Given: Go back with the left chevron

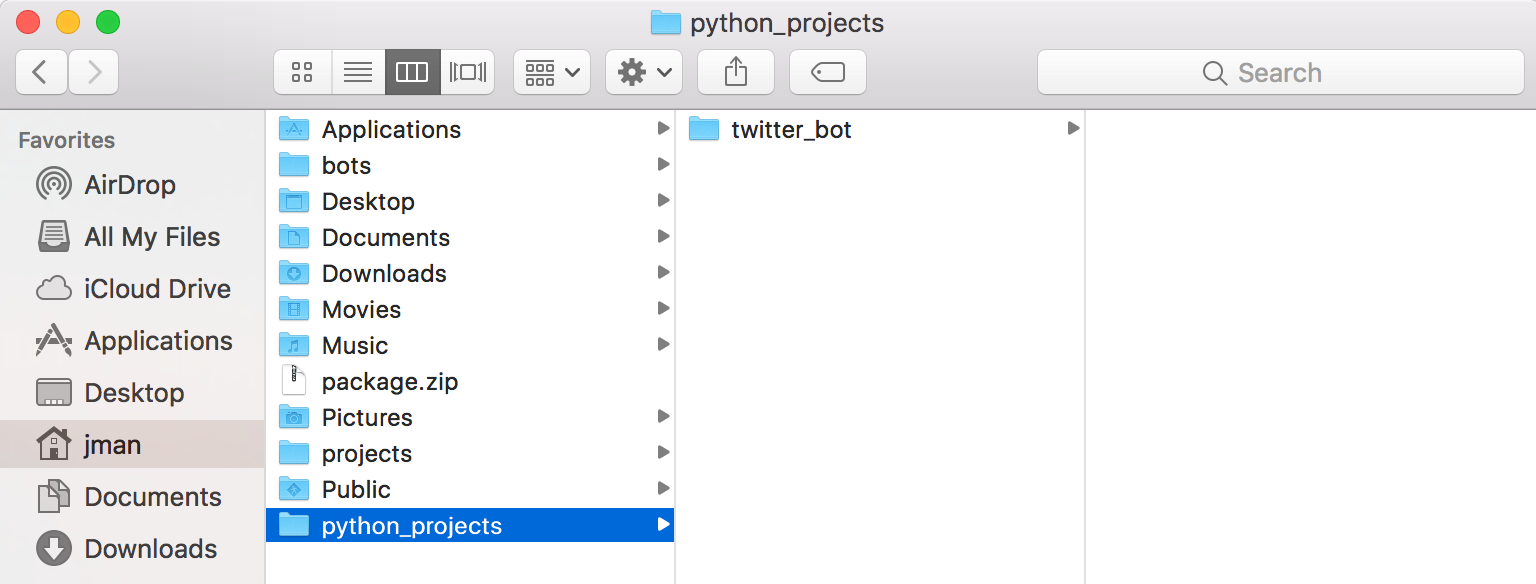Looking at the screenshot, I should pyautogui.click(x=41, y=72).
